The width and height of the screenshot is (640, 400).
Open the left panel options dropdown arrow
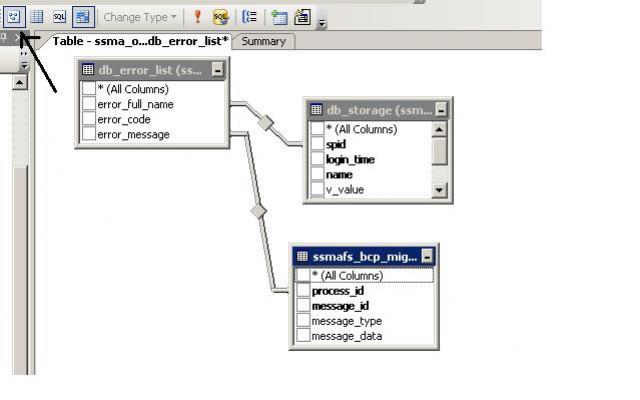[x=24, y=65]
